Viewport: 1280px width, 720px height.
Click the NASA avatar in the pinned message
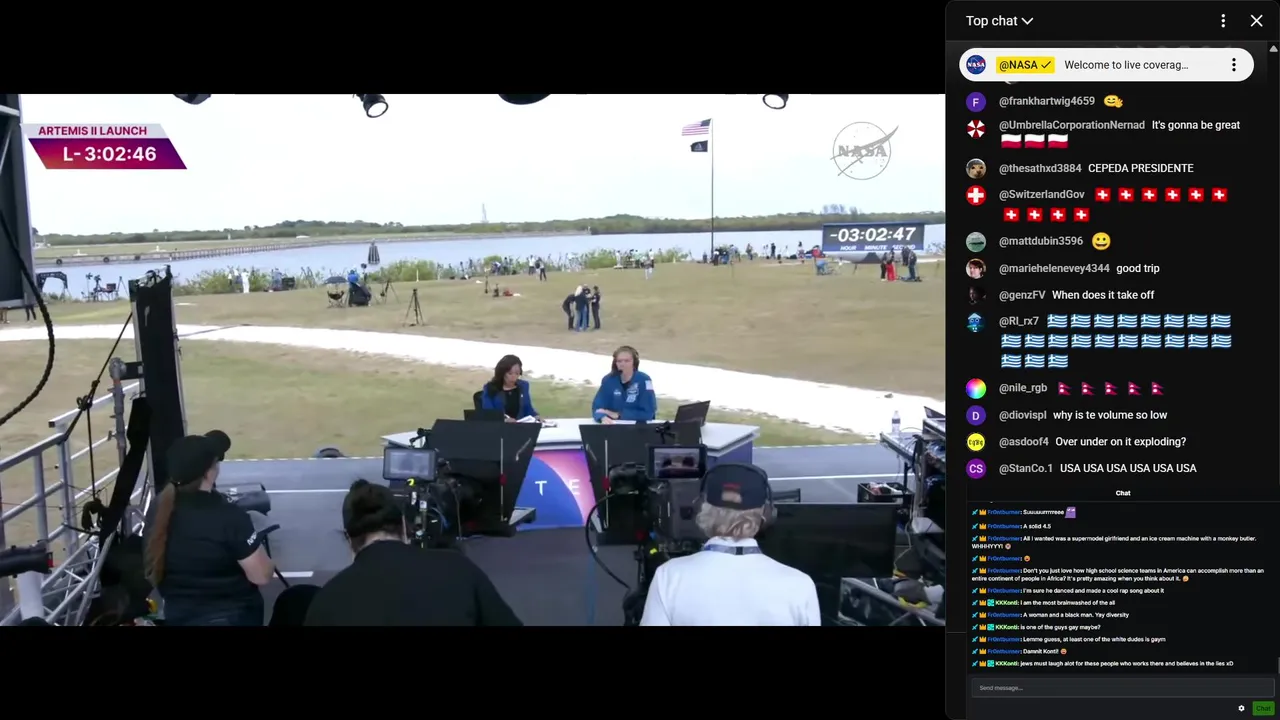pos(976,65)
